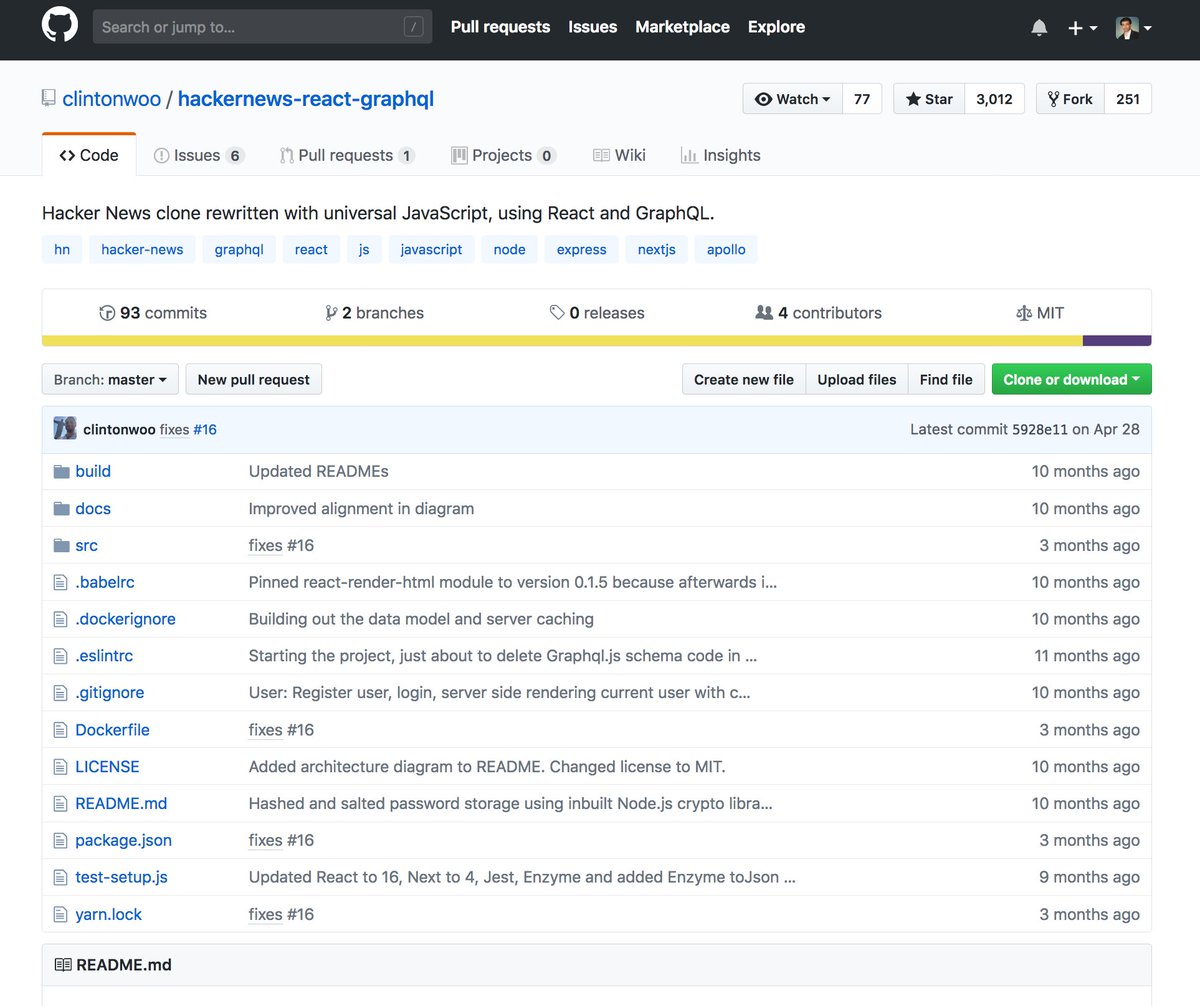
Task: Click Upload files button
Action: pos(857,379)
